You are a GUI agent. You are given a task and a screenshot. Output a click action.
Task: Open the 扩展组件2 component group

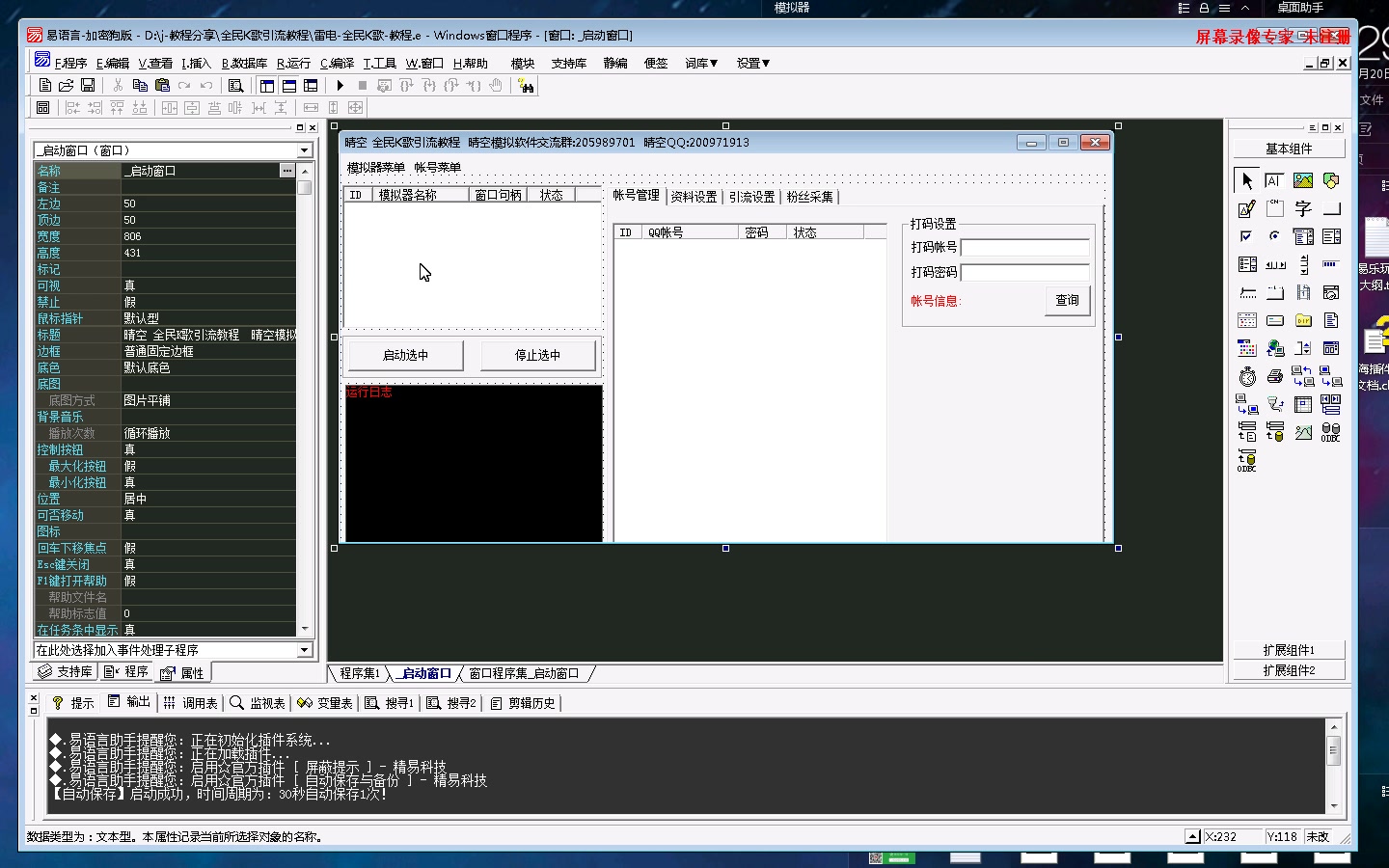(1289, 670)
